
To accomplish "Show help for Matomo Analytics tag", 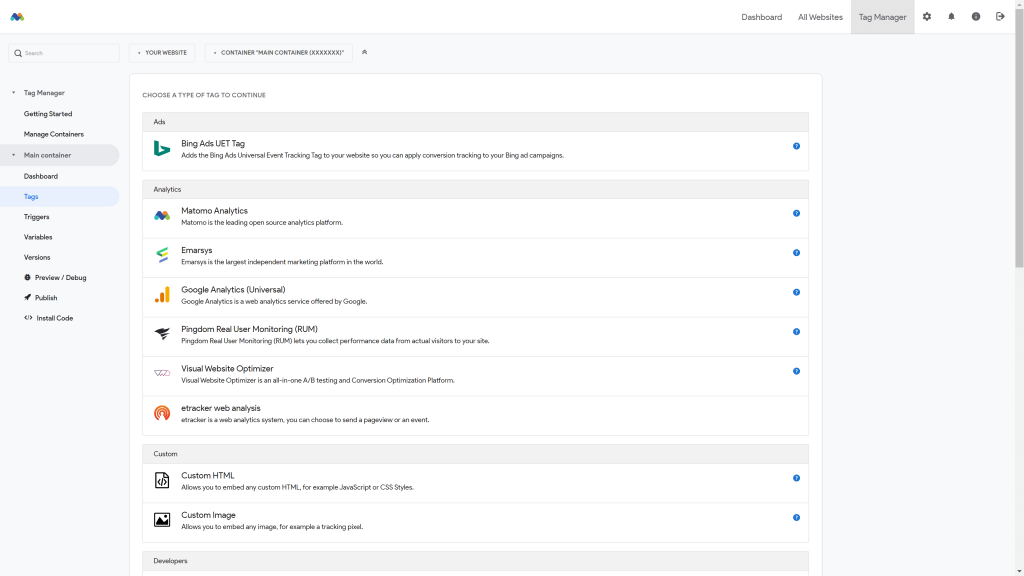I will click(x=796, y=214).
